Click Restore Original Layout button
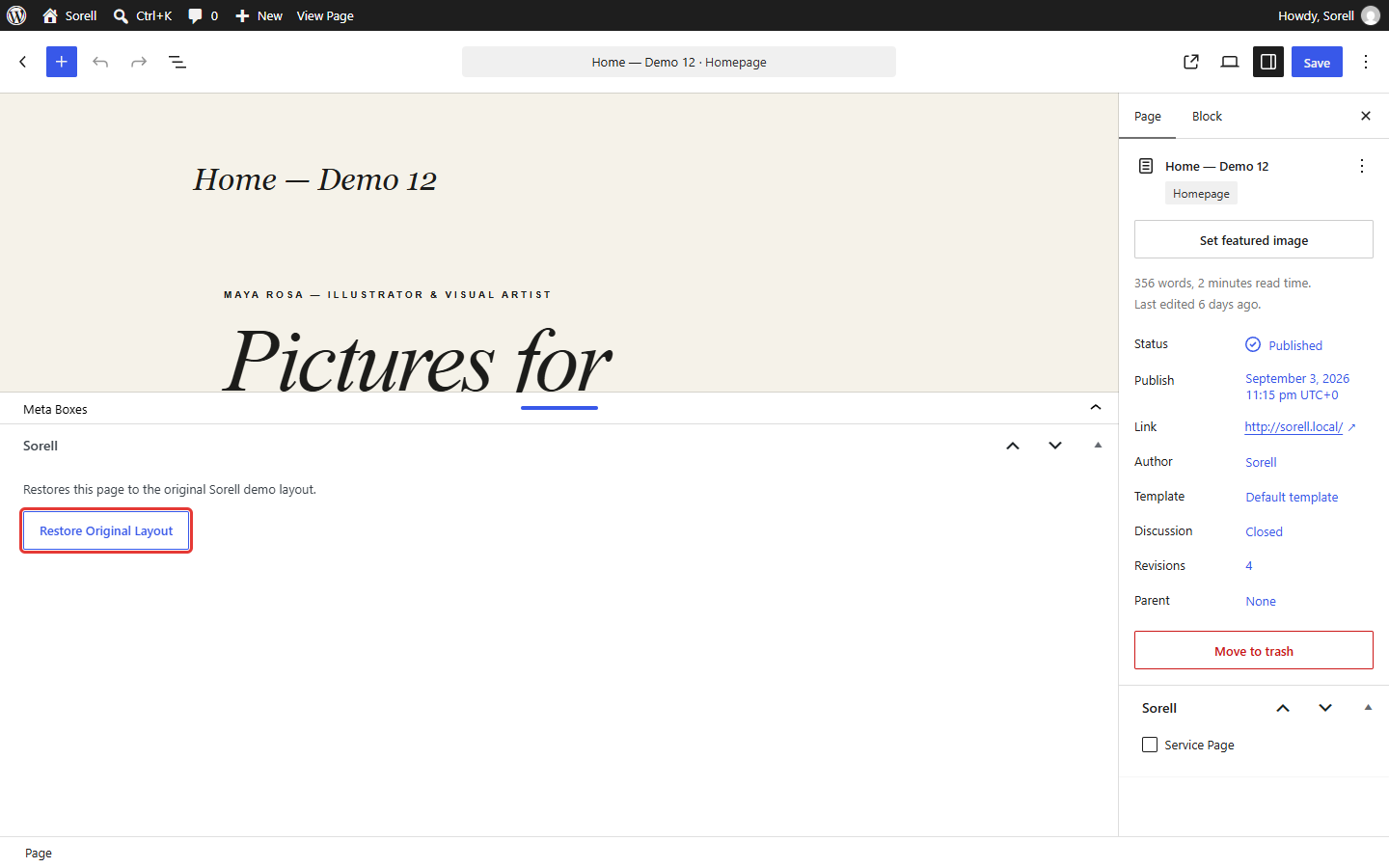Image resolution: width=1389 pixels, height=868 pixels. 106,530
